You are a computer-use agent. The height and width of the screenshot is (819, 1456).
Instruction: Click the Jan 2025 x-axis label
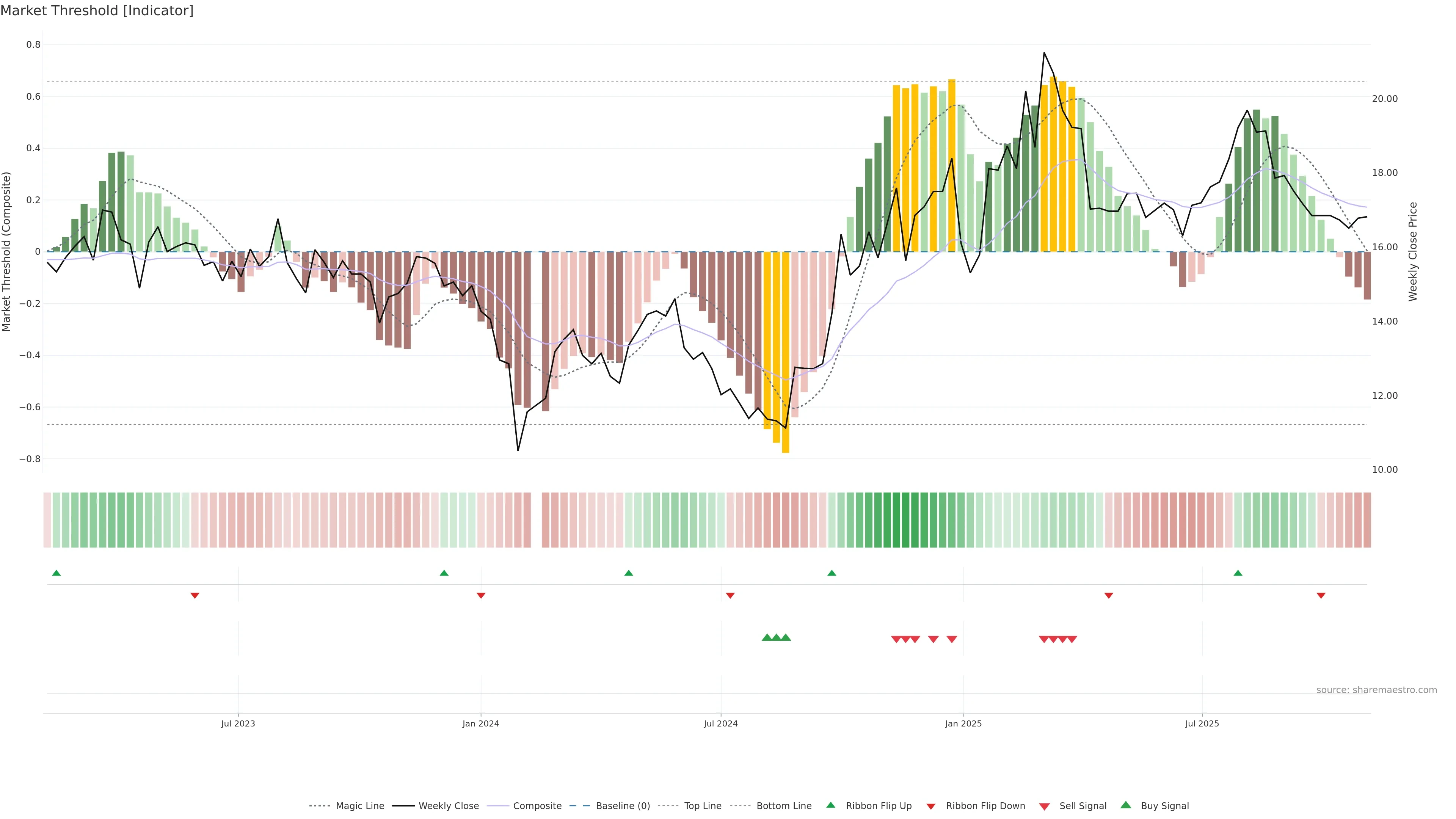[963, 723]
